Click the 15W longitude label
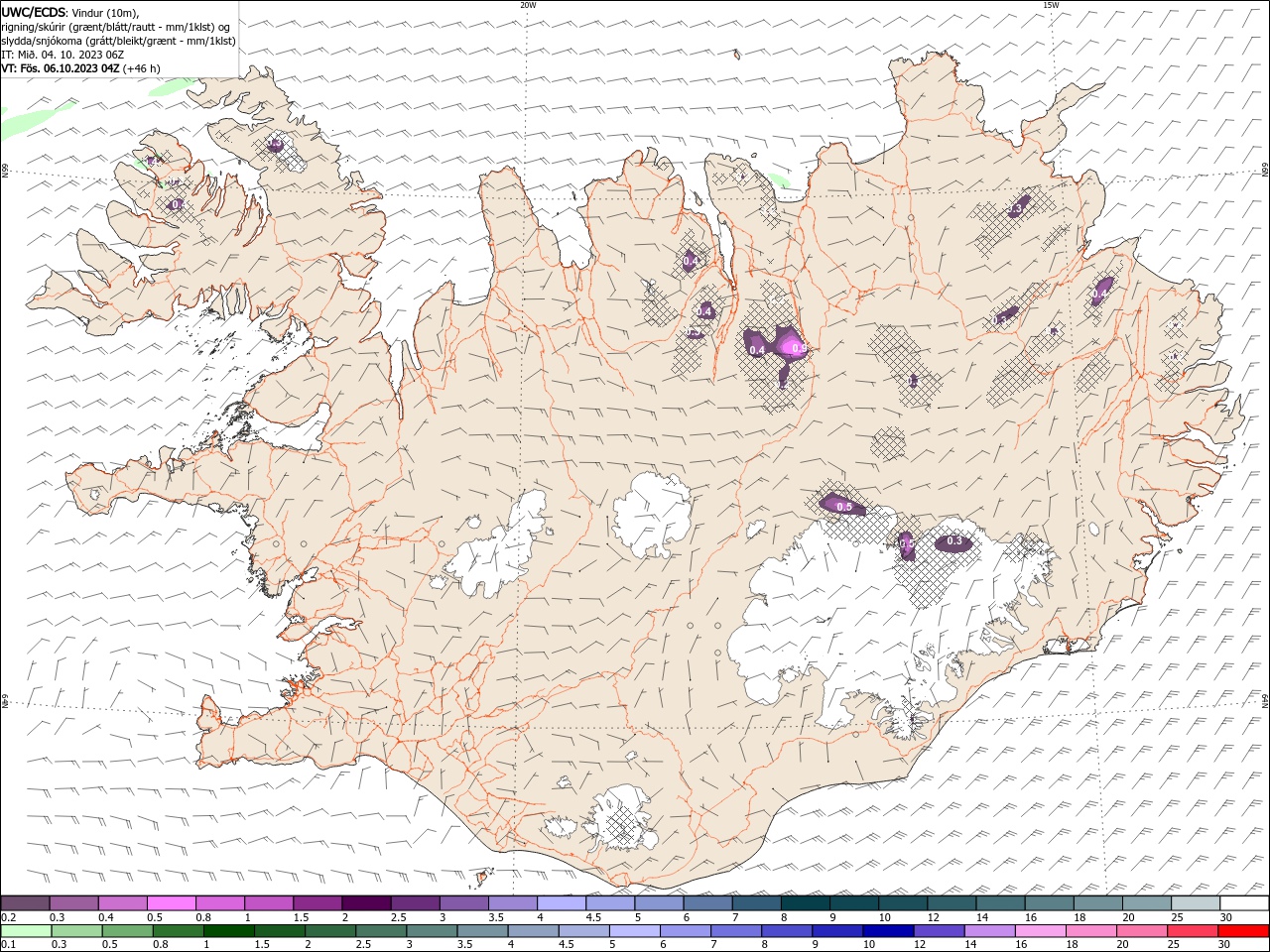The image size is (1270, 952). 1050,5
